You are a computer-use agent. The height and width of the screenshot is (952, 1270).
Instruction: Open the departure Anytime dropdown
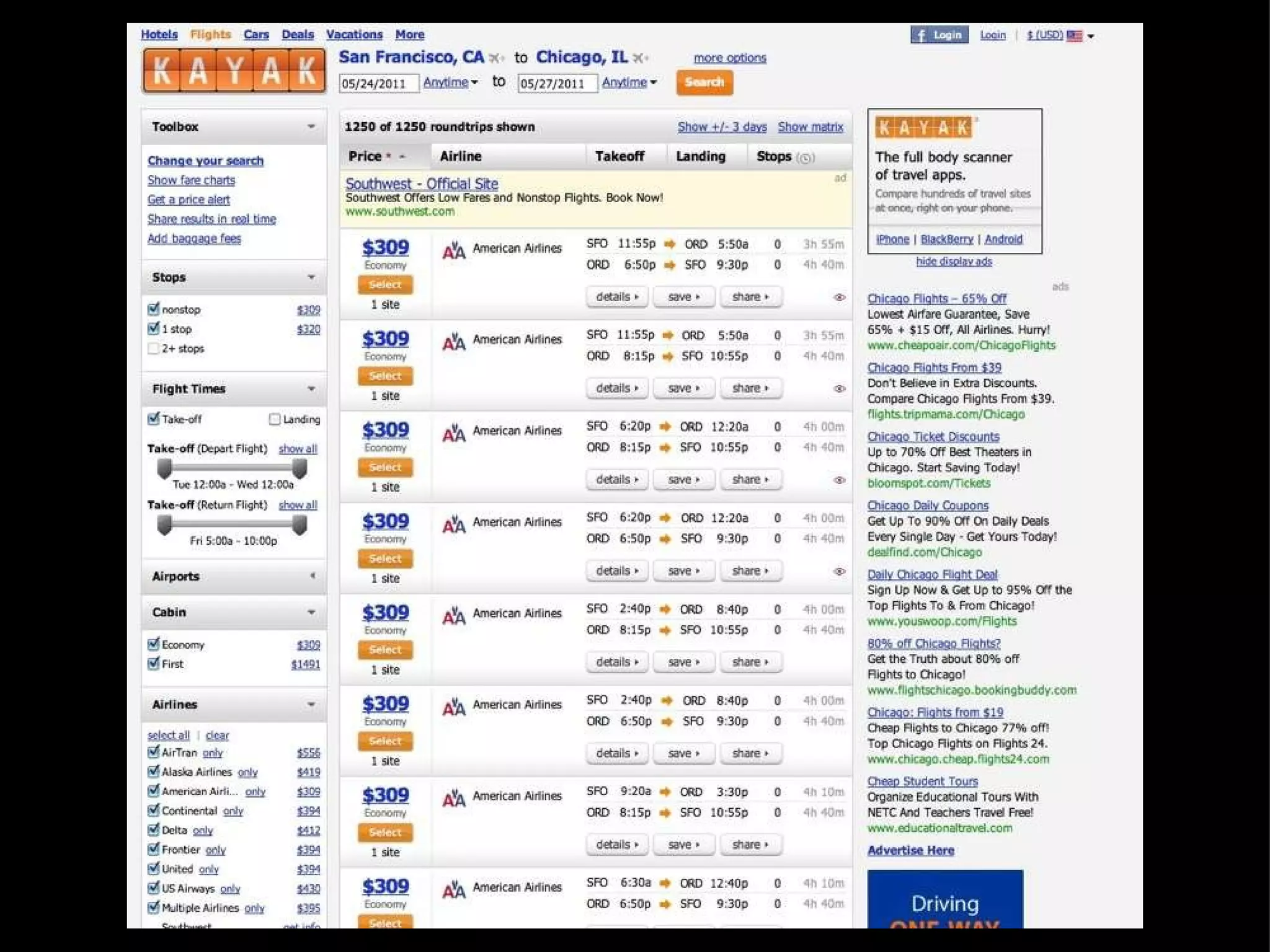[x=450, y=82]
